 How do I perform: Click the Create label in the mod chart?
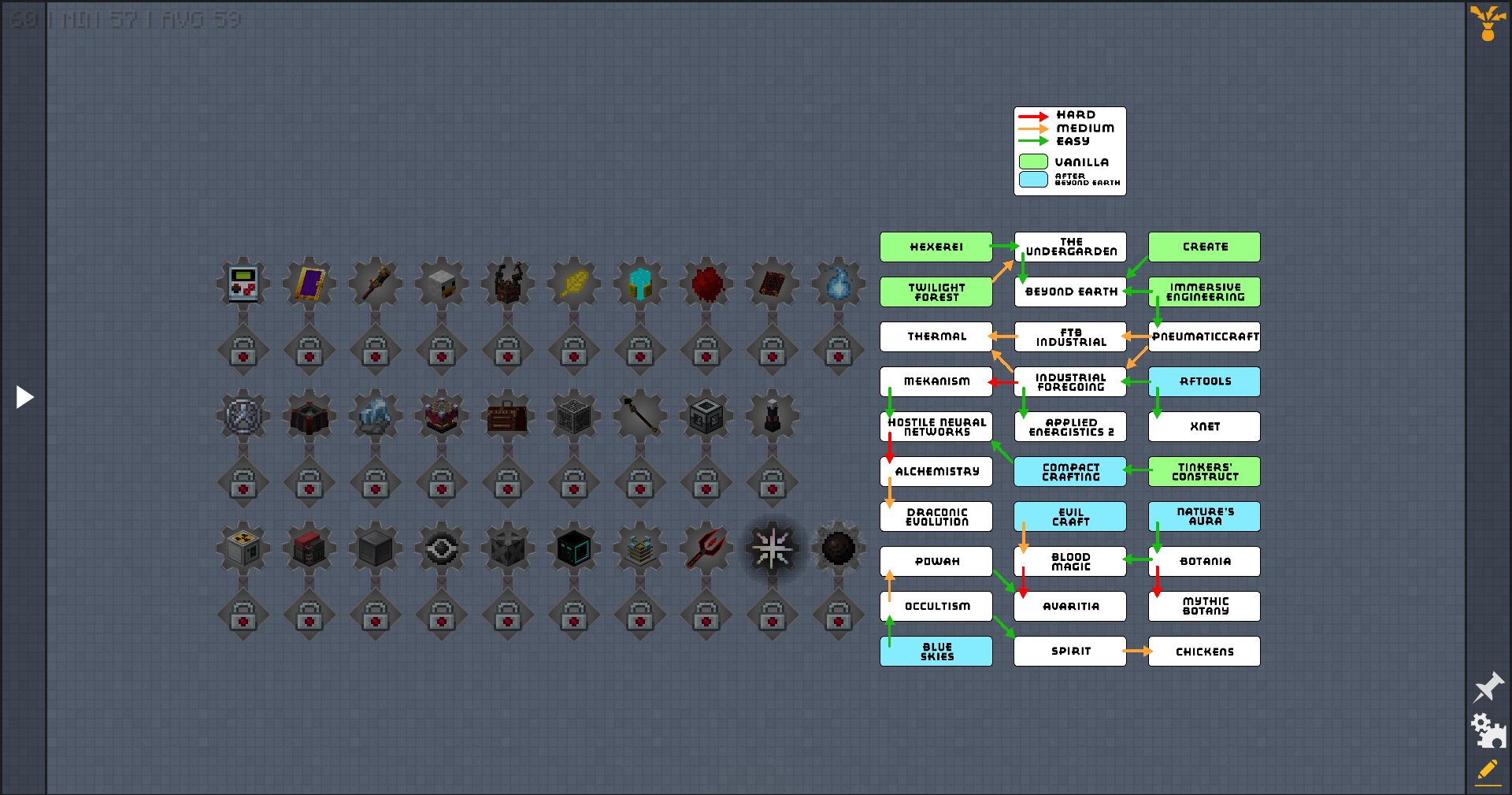(1204, 247)
